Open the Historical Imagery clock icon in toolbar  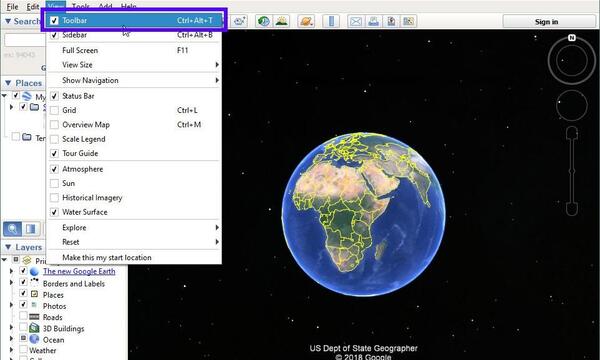click(263, 21)
